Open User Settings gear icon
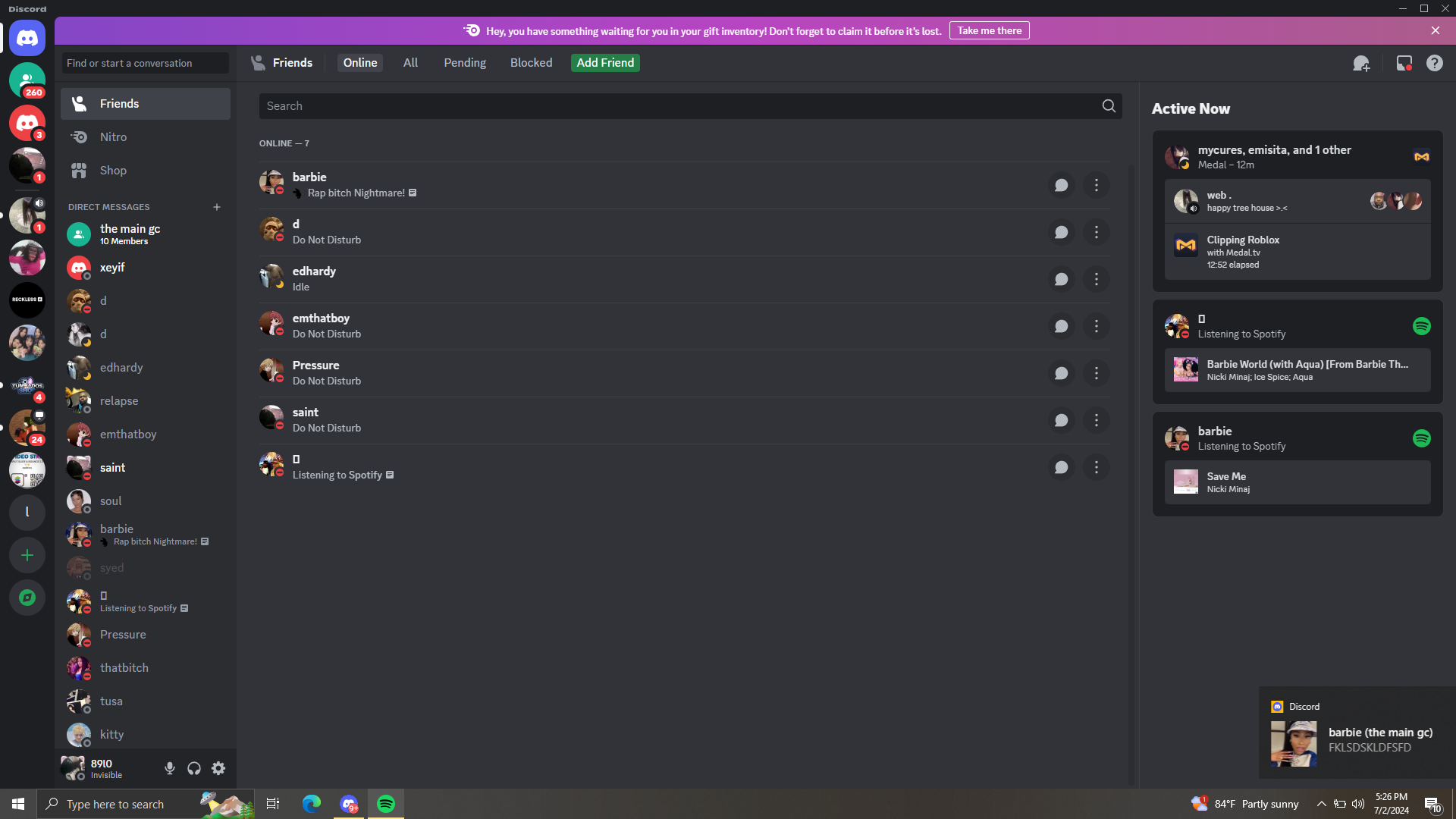Image resolution: width=1456 pixels, height=819 pixels. point(218,768)
